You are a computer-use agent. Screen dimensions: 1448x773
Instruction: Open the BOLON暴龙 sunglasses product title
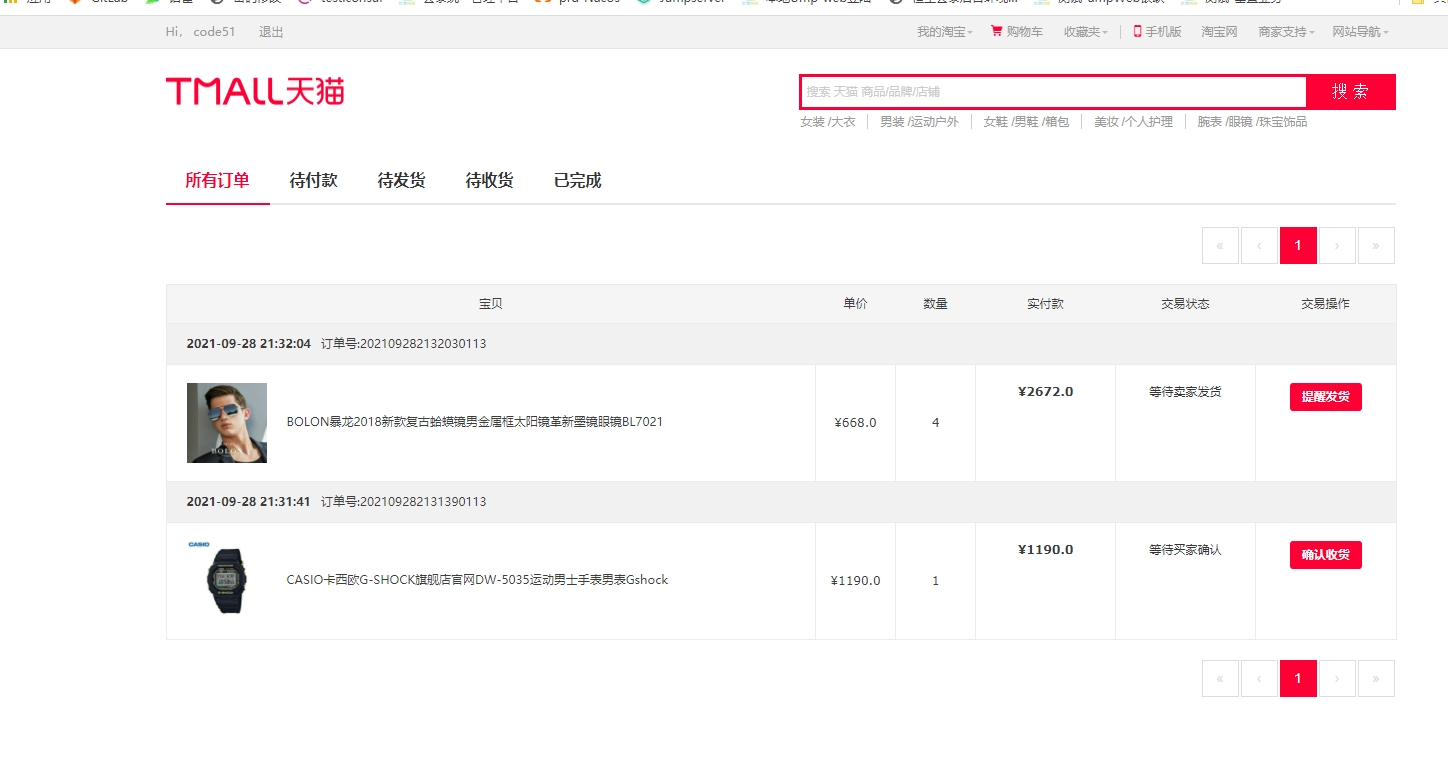[x=475, y=422]
